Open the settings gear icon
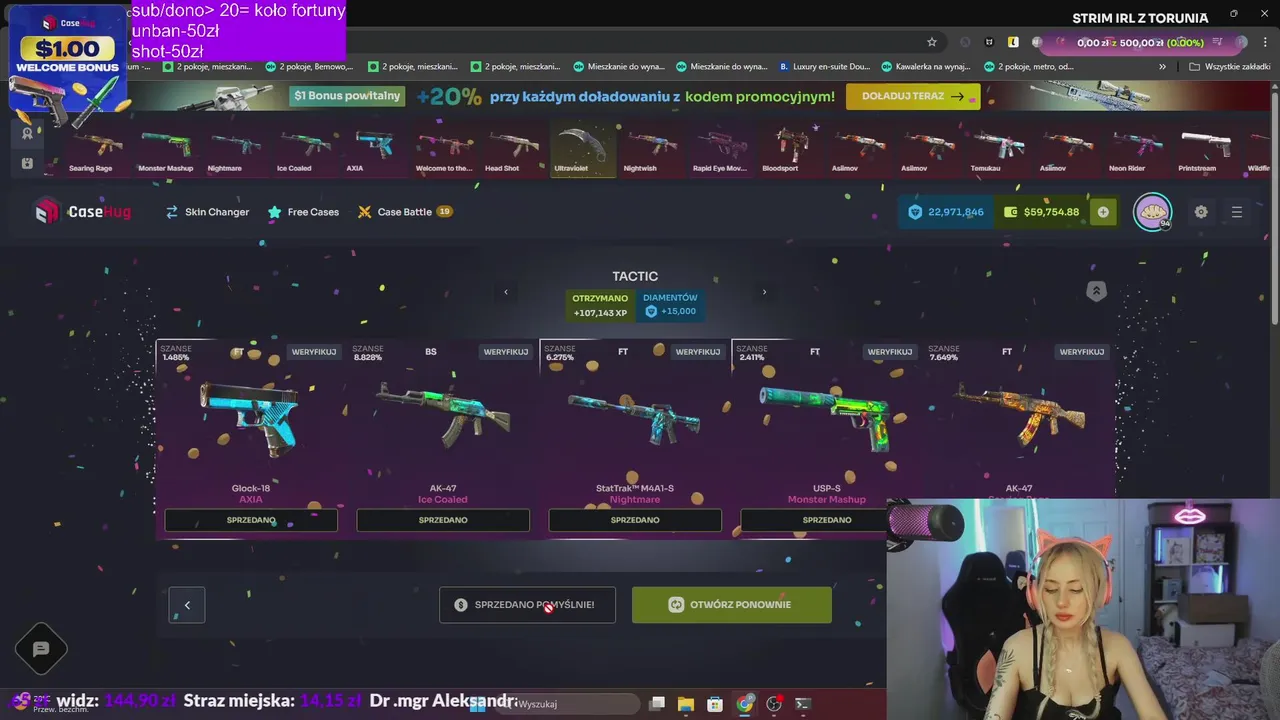This screenshot has width=1280, height=720. (x=1201, y=212)
